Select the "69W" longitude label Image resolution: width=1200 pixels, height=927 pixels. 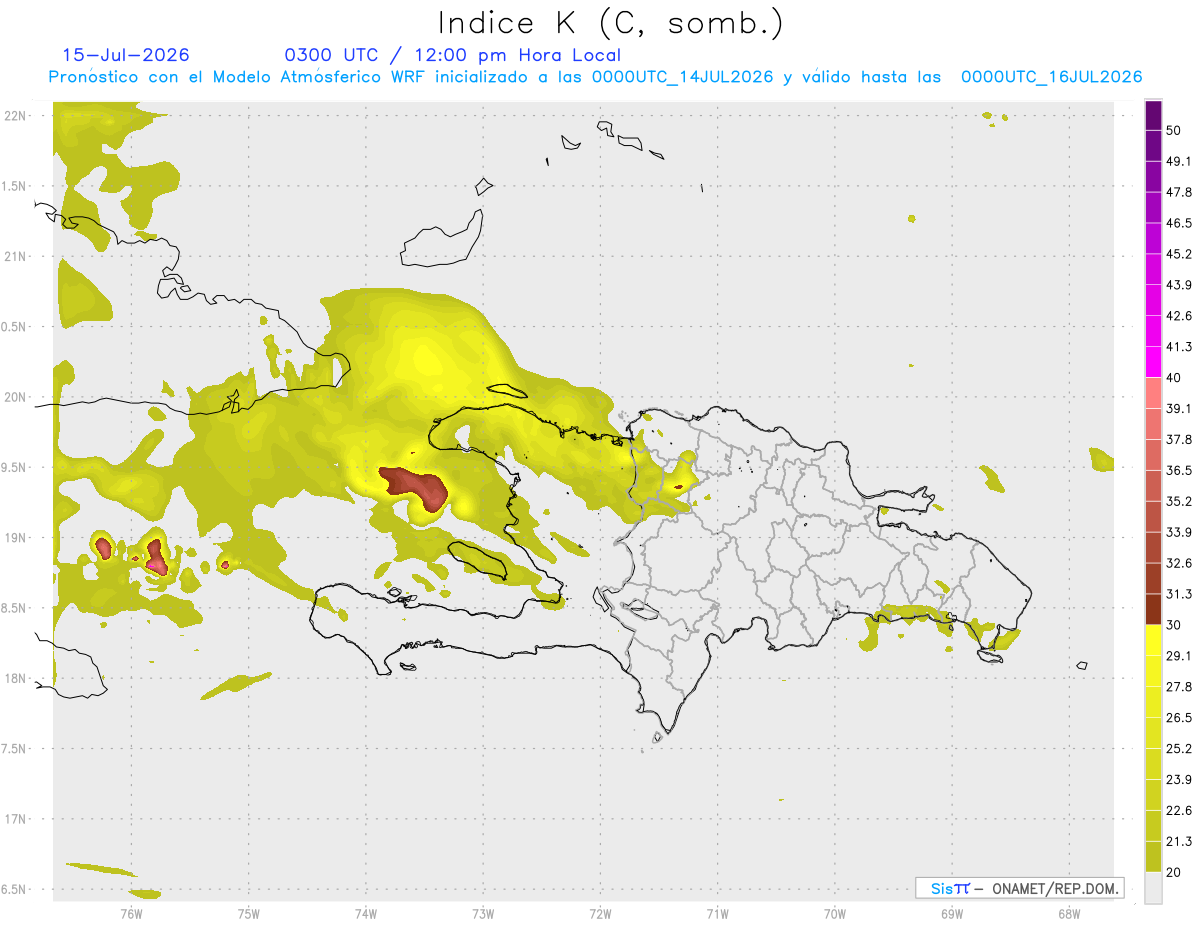click(952, 914)
